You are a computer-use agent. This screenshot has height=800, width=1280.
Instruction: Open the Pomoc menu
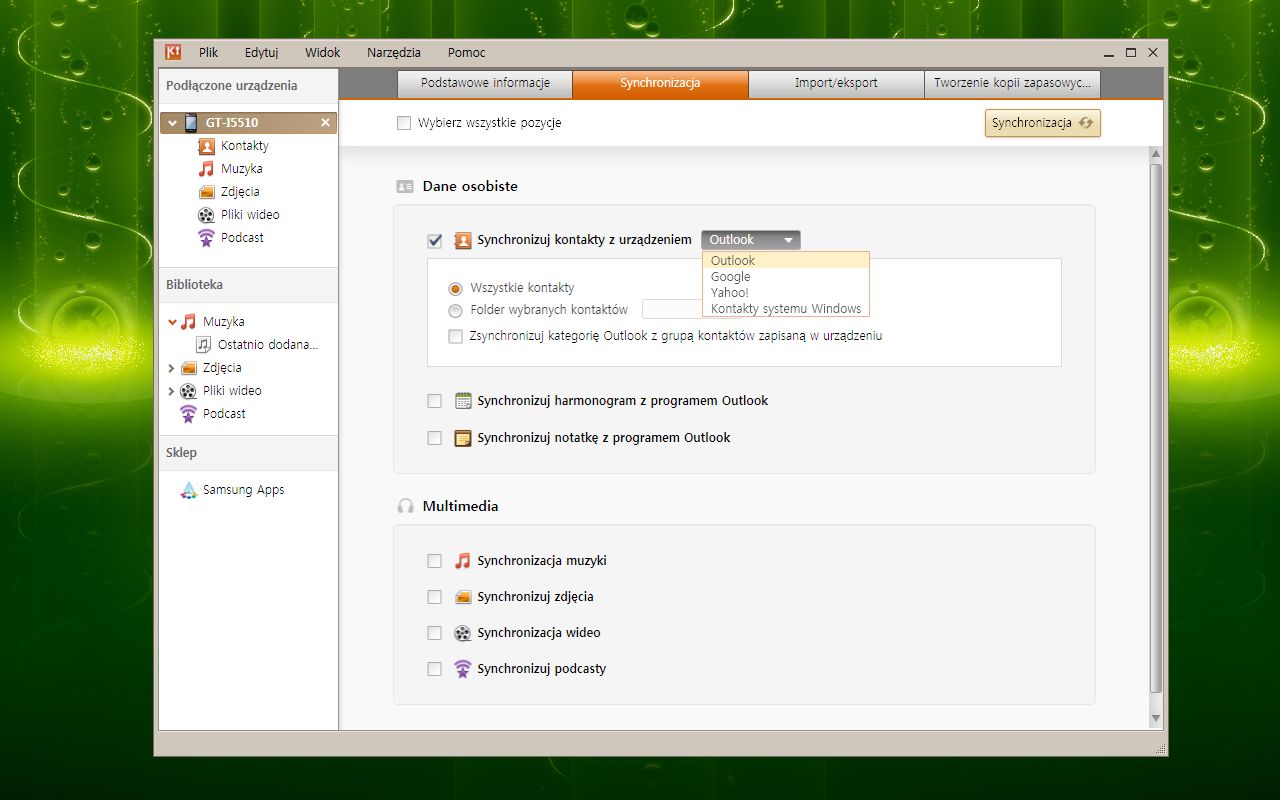tap(467, 52)
